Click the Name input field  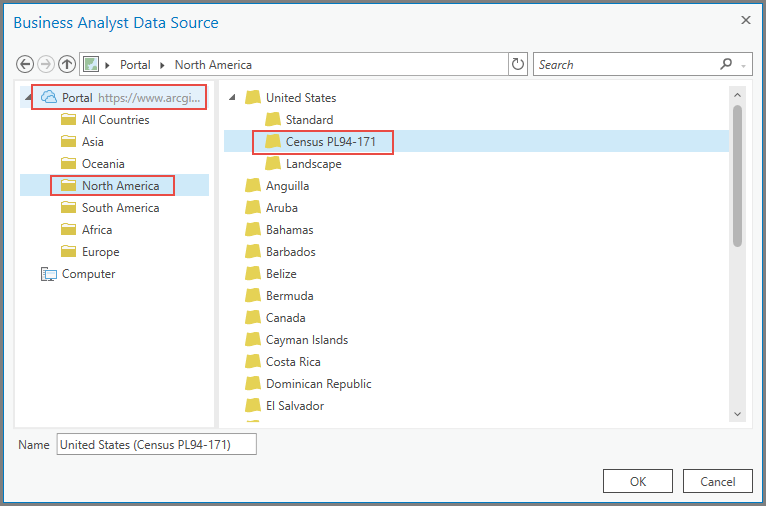coord(156,445)
